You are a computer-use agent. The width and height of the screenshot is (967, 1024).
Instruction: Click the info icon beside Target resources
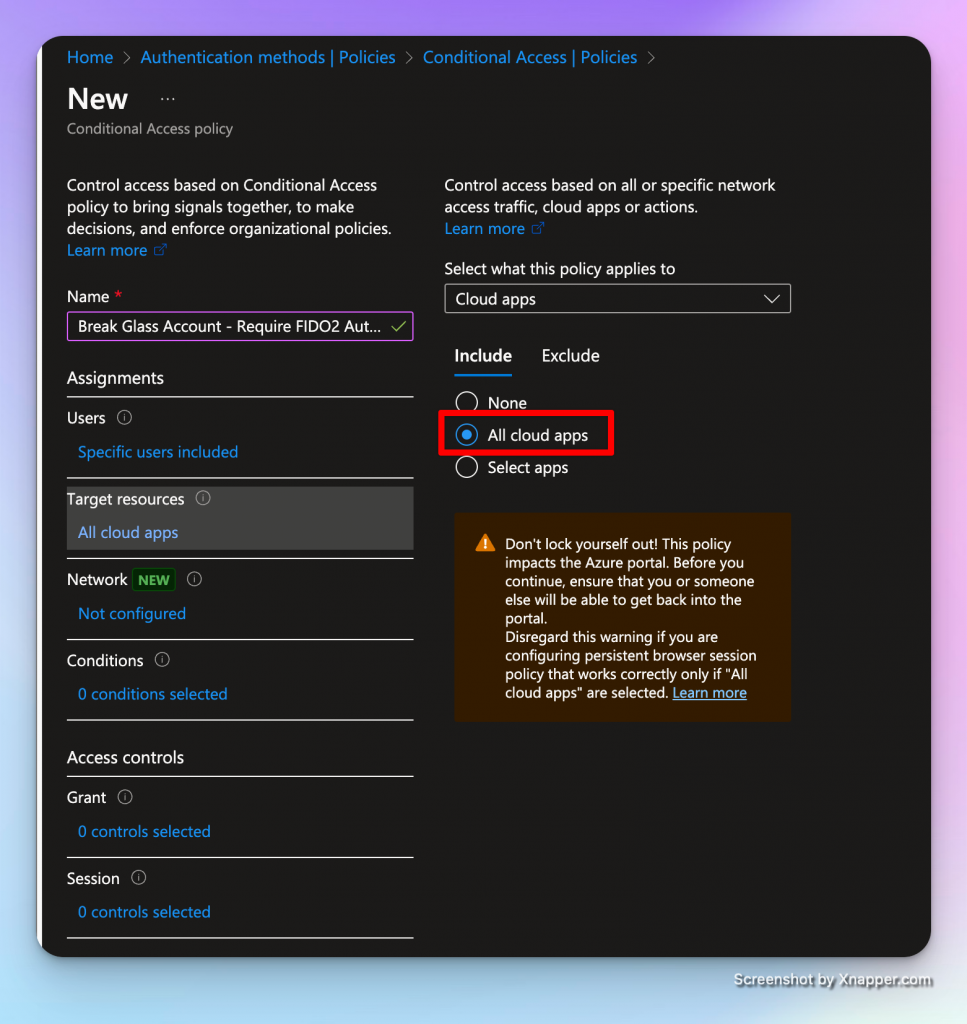203,498
